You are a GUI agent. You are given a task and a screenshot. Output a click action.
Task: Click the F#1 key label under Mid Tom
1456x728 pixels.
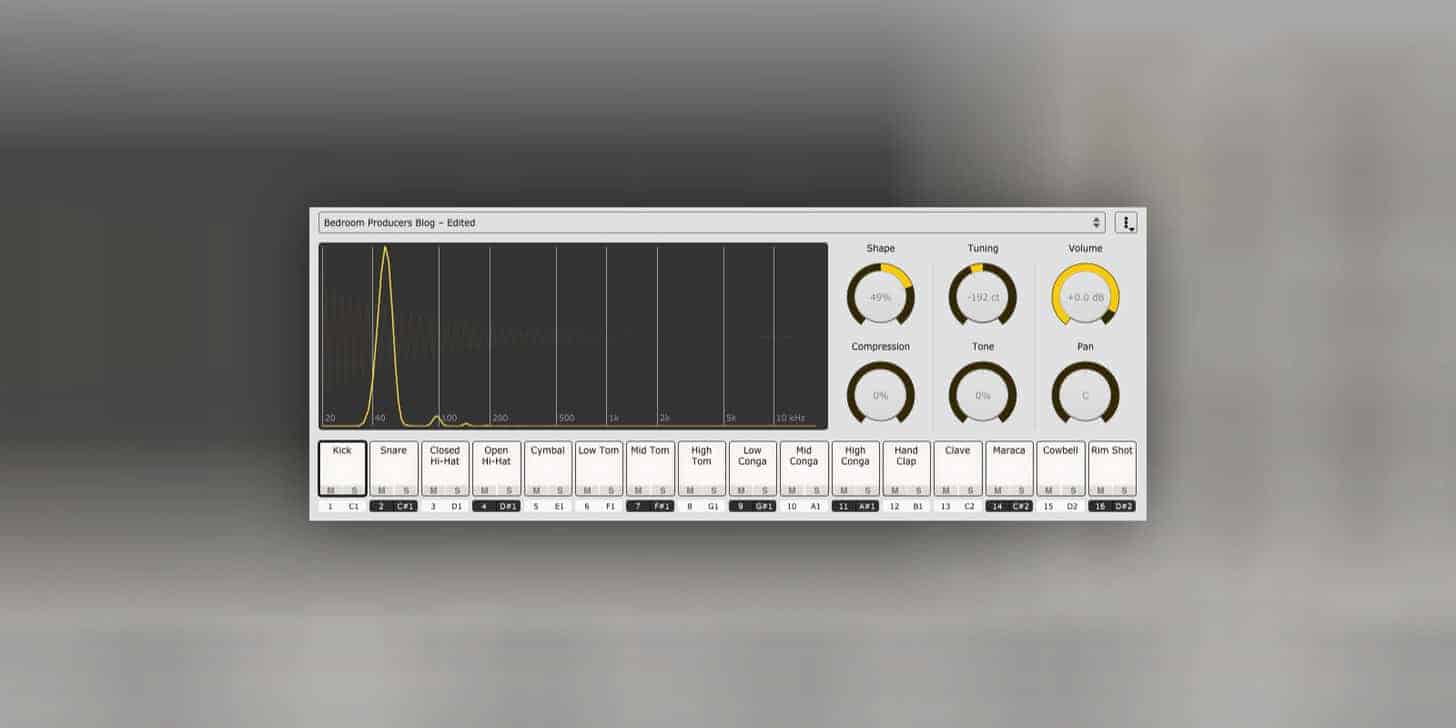point(662,506)
